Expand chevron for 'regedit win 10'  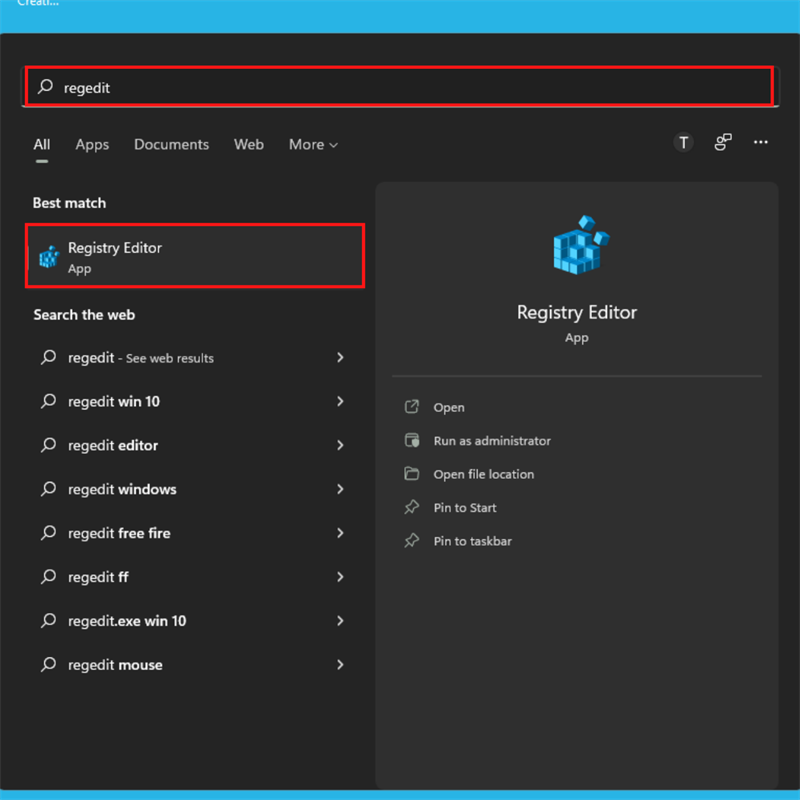point(340,402)
